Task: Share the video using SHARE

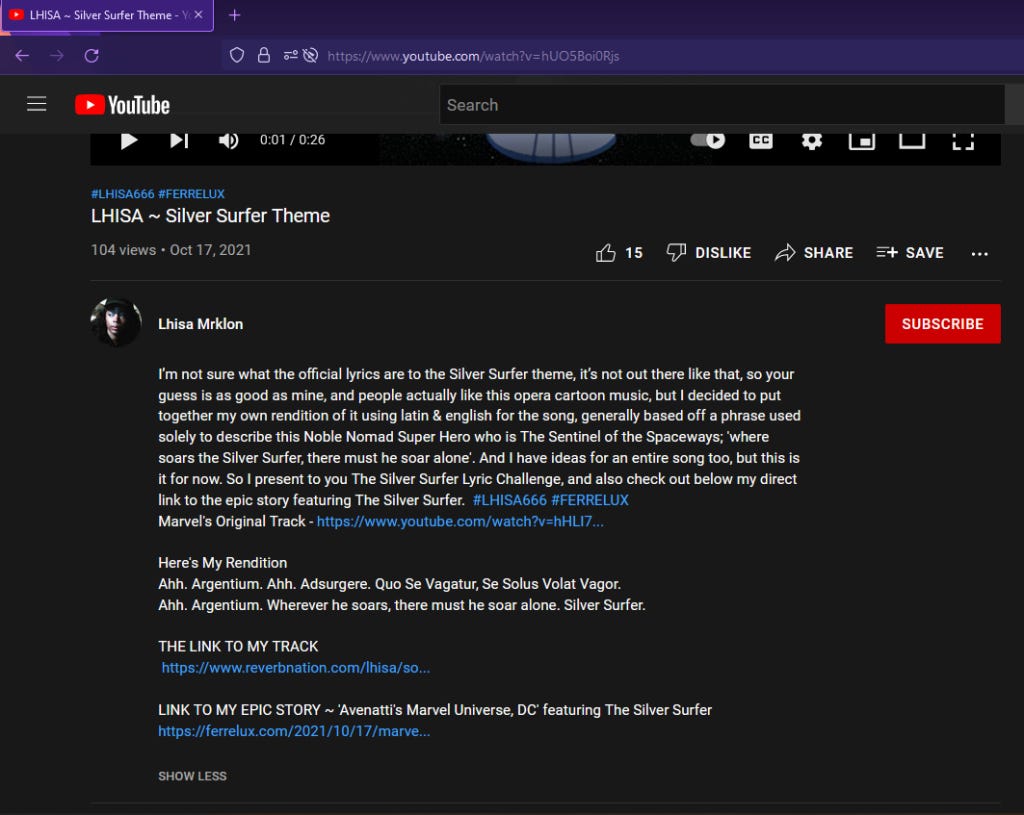Action: click(x=814, y=253)
